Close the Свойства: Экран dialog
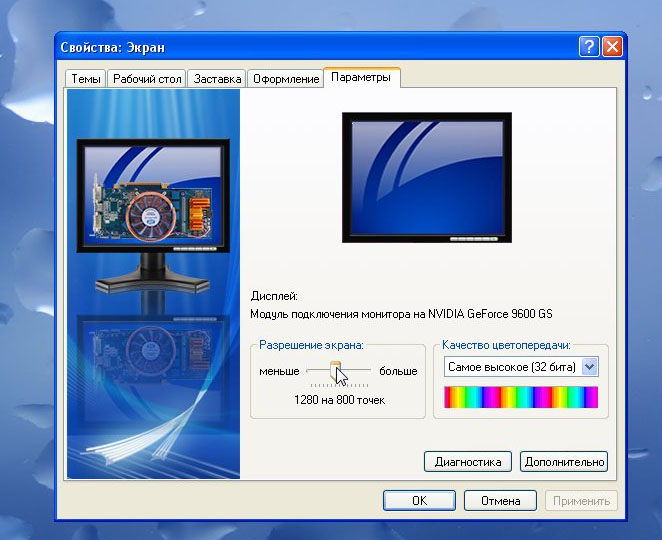The height and width of the screenshot is (540, 662). tap(612, 46)
